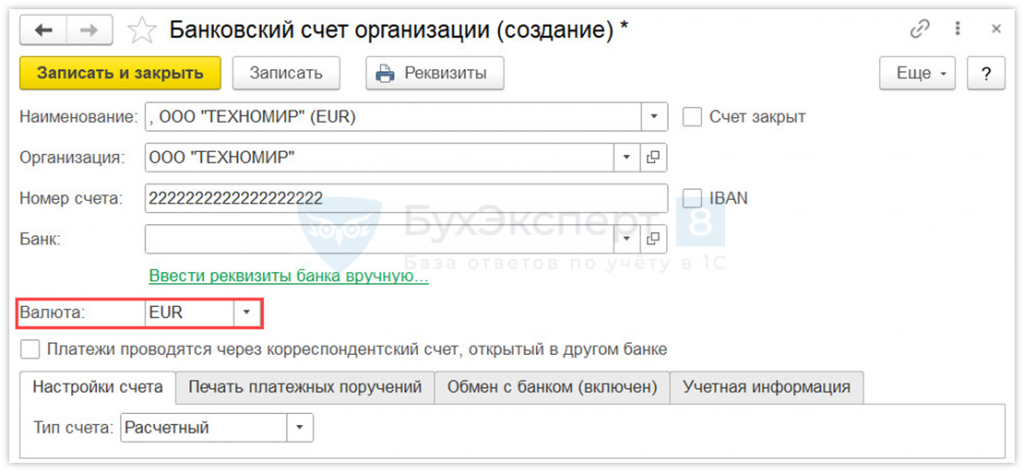Switch to Печать платежных поручений tab
The width and height of the screenshot is (1024, 472).
(x=305, y=387)
